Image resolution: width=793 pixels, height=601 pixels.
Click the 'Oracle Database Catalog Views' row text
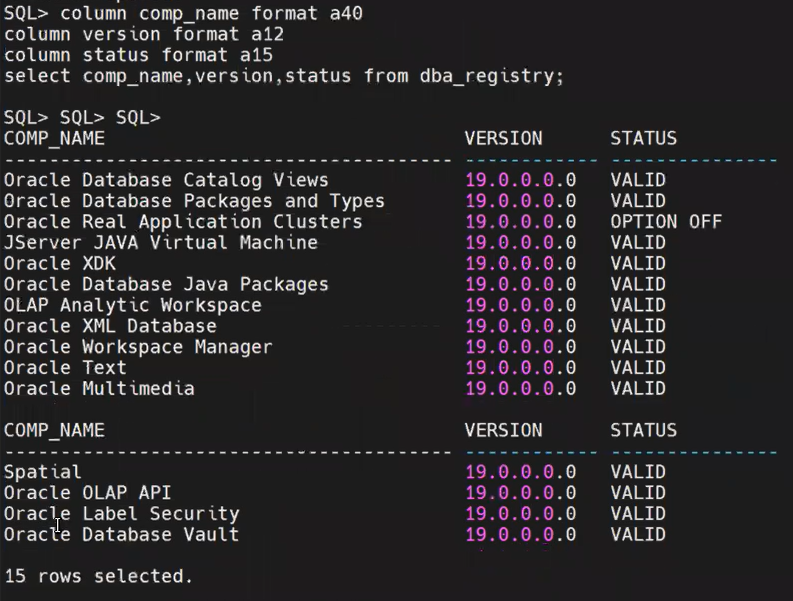pyautogui.click(x=166, y=180)
